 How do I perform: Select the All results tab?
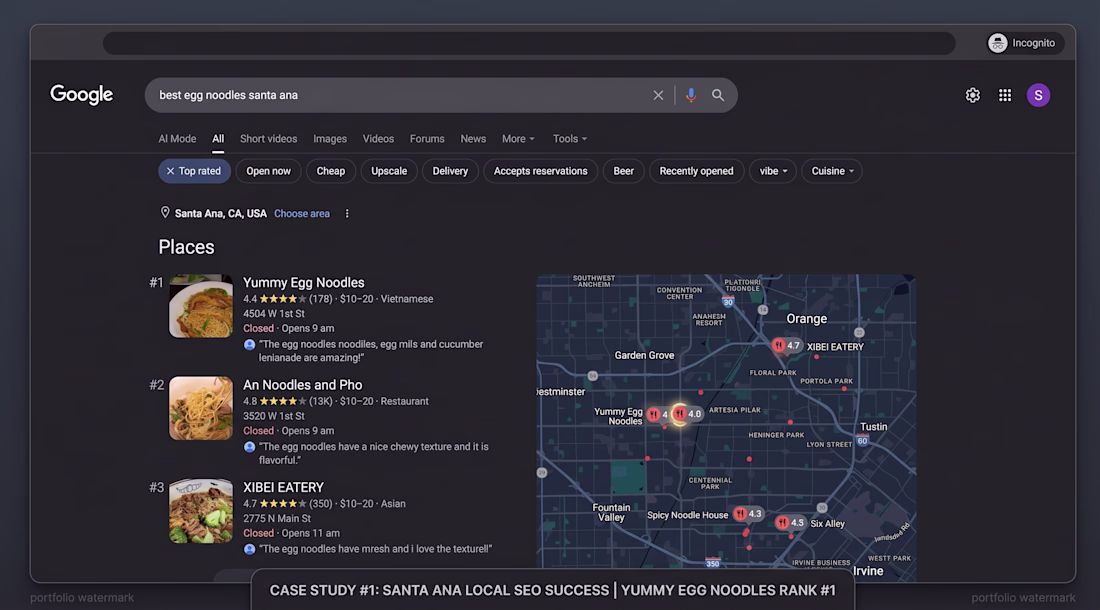[x=218, y=139]
